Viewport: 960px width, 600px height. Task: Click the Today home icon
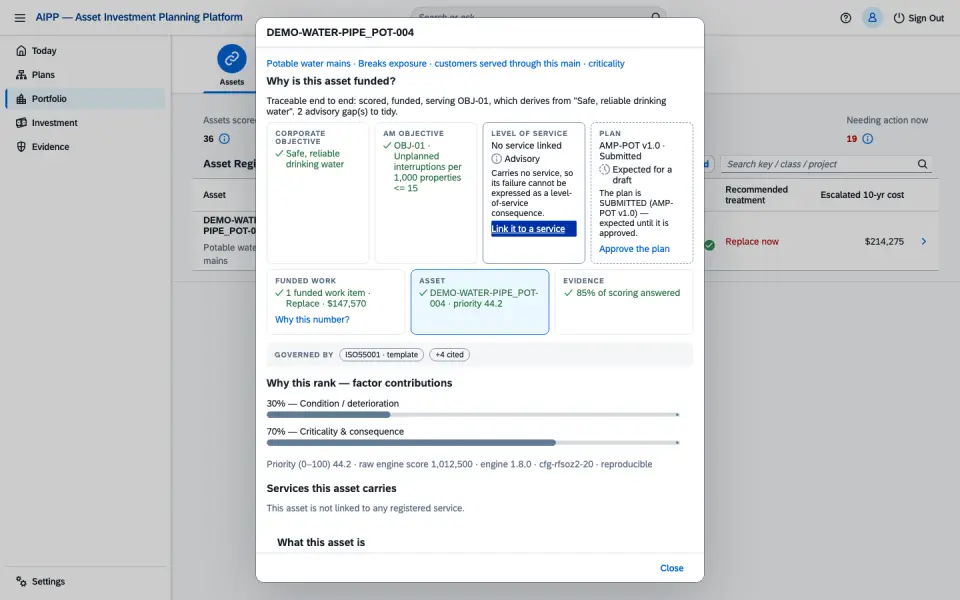[21, 51]
